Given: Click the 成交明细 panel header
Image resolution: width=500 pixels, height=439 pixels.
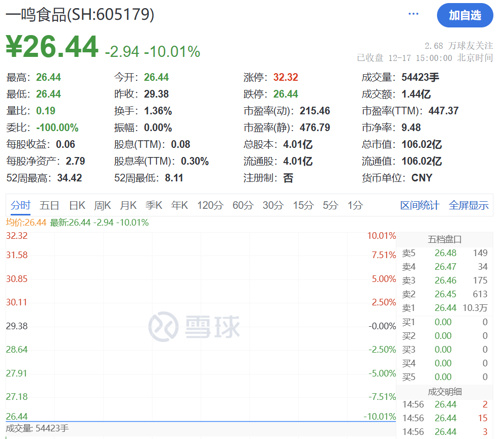Looking at the screenshot, I should 445,392.
